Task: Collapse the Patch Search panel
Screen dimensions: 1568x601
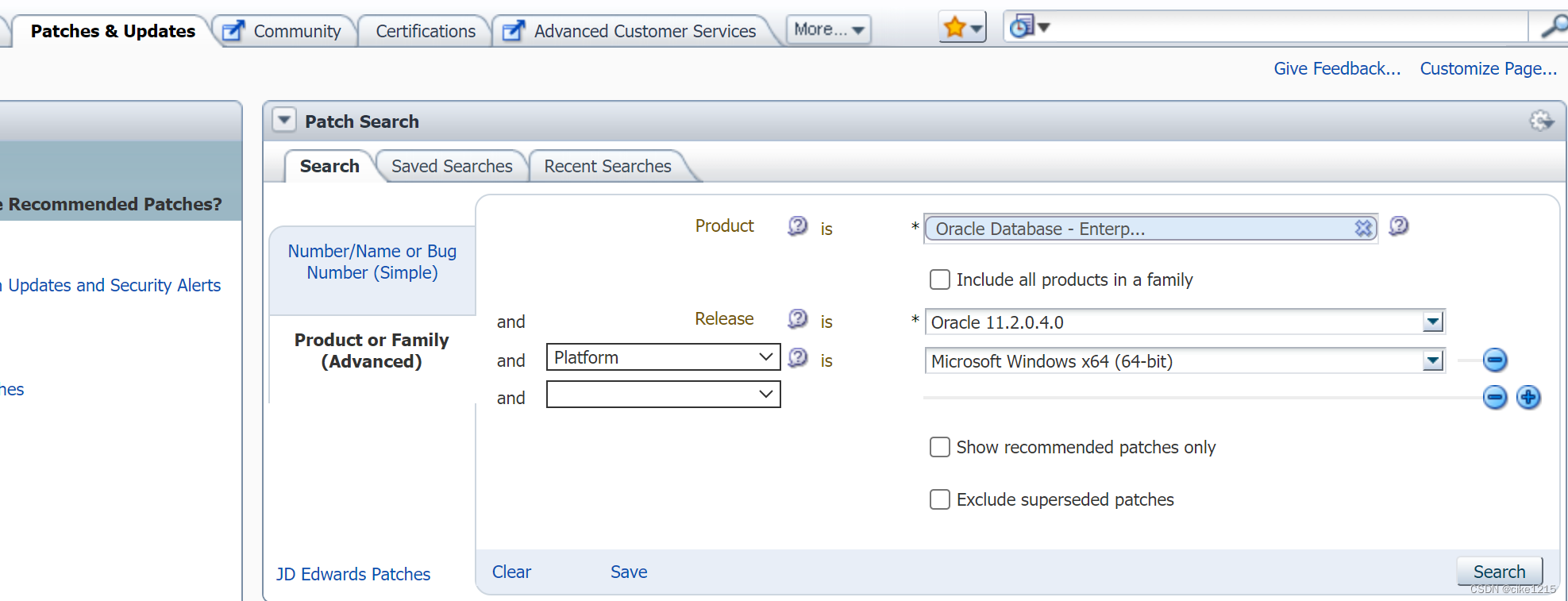Action: click(284, 121)
